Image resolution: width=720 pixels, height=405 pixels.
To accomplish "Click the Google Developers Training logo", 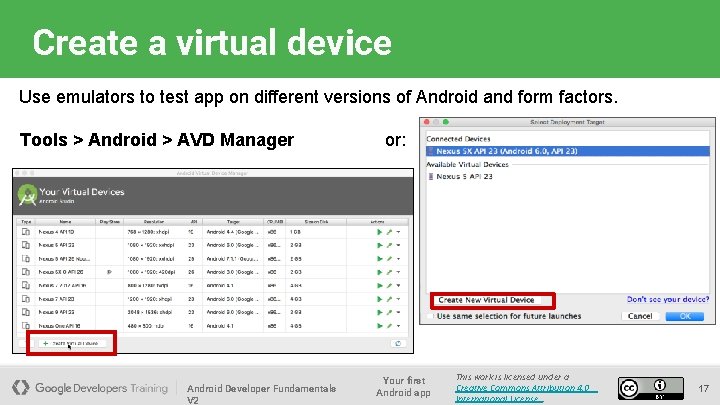I will pyautogui.click(x=90, y=388).
